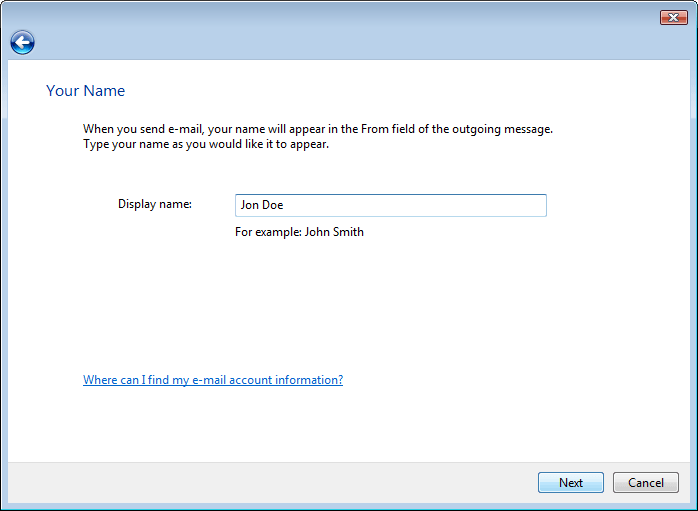The image size is (698, 511).
Task: Click the empty window title bar
Action: click(330, 17)
